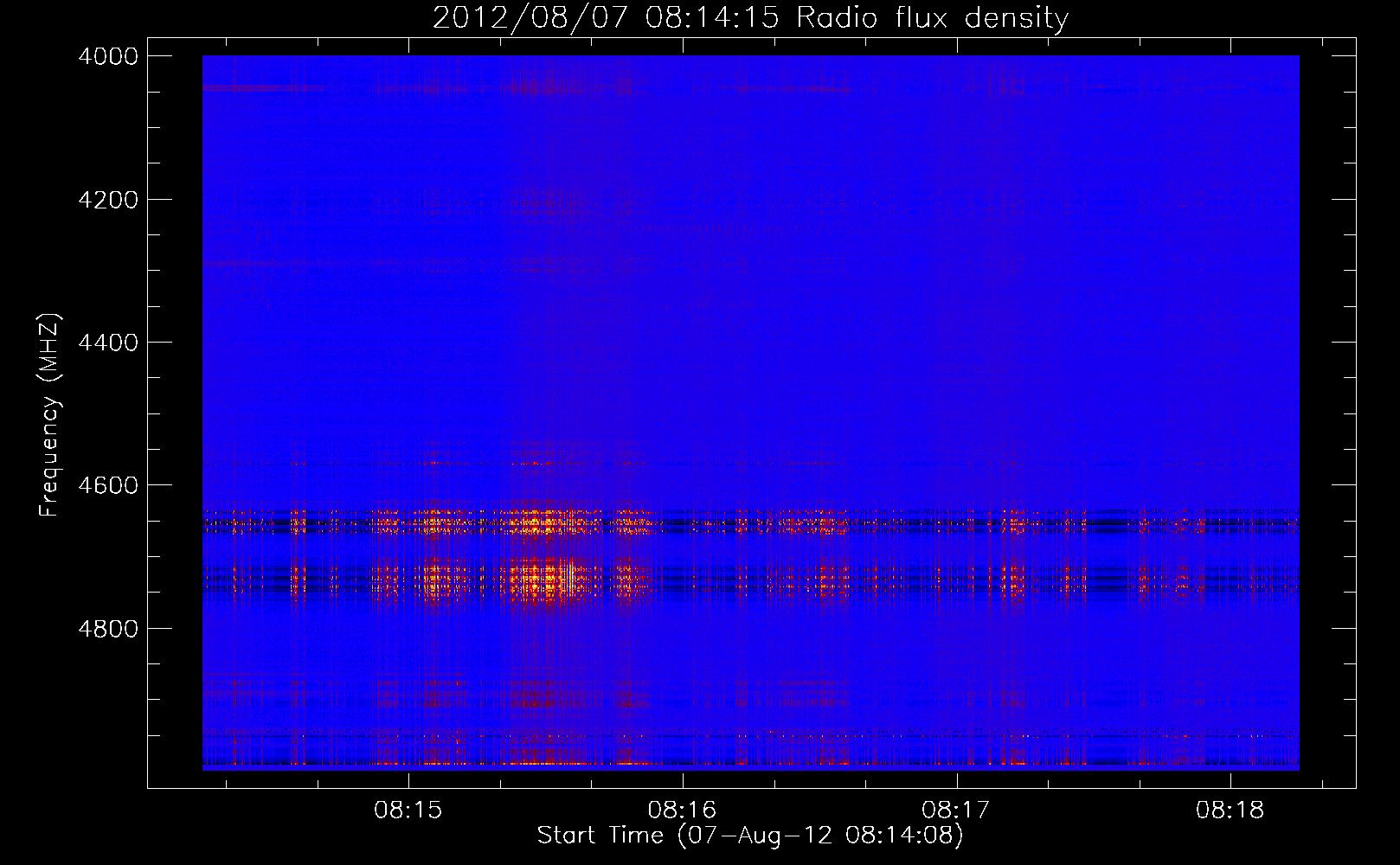
Task: Click the 4800 frequency tick label
Action: coord(108,629)
